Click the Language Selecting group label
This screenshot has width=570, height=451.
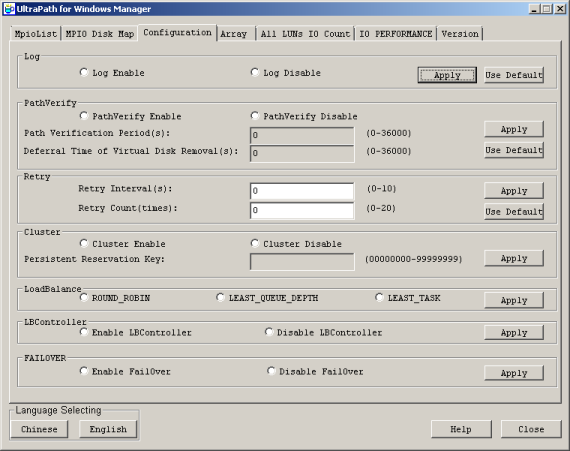coord(59,410)
